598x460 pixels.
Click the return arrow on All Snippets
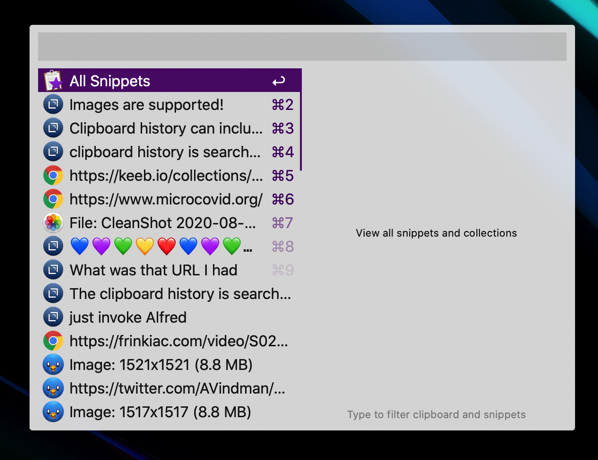pyautogui.click(x=279, y=81)
